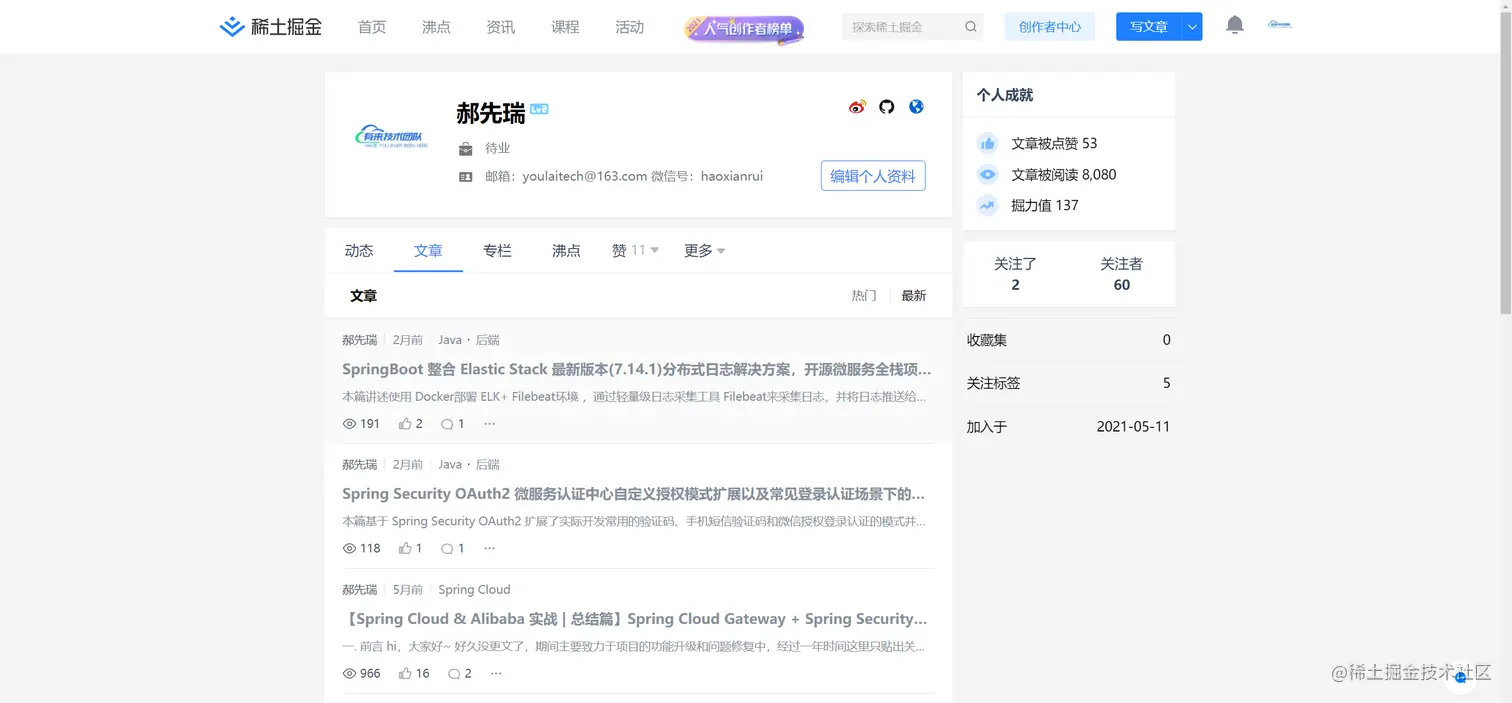
Task: Click the join date 2021-05-11
Action: (1133, 427)
